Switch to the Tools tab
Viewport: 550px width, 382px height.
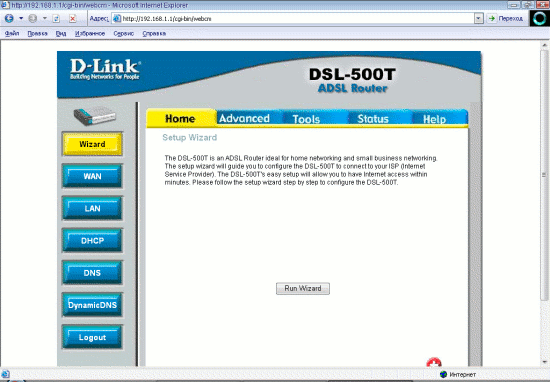313,119
